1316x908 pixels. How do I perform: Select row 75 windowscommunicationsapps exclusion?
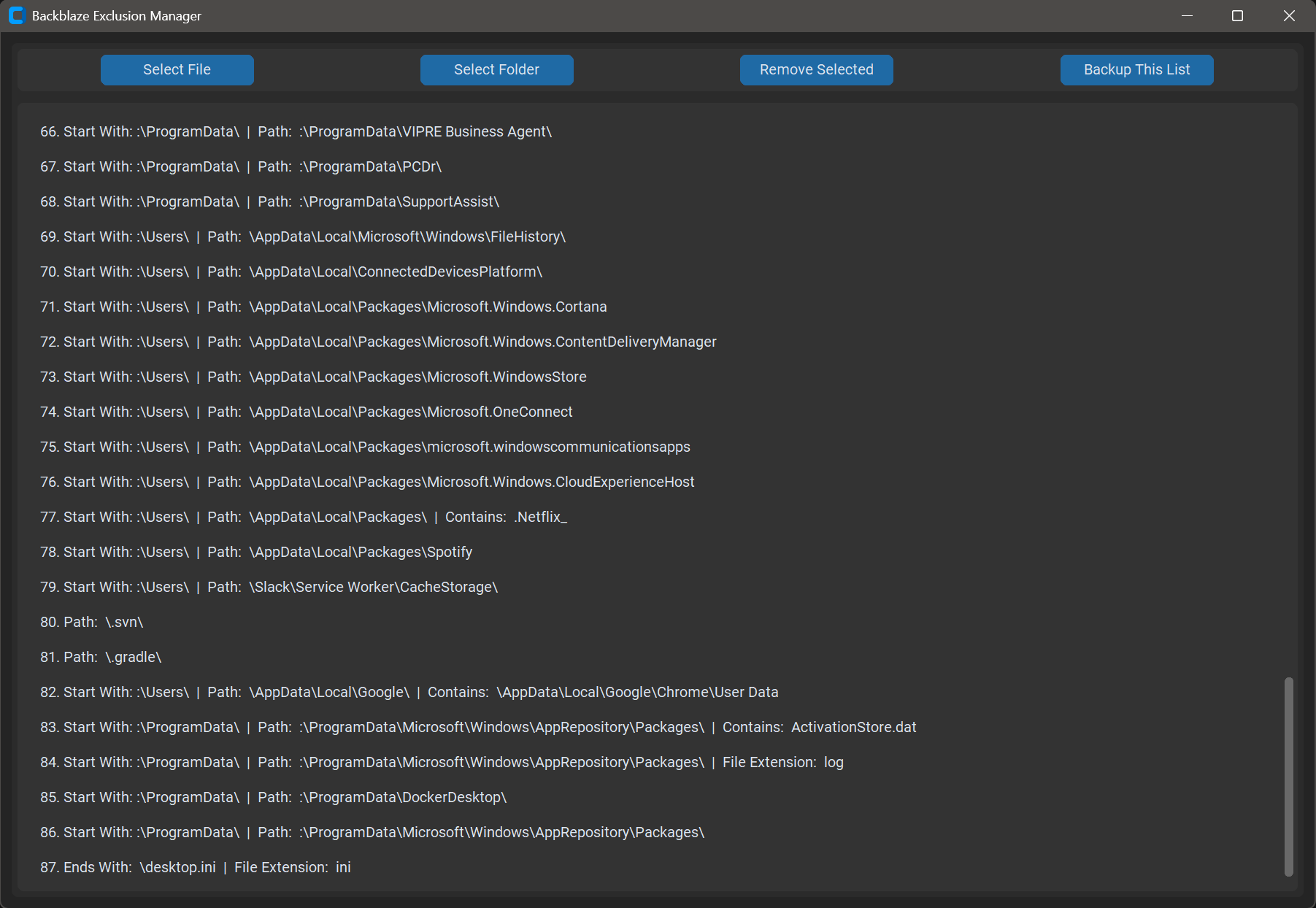(x=365, y=447)
